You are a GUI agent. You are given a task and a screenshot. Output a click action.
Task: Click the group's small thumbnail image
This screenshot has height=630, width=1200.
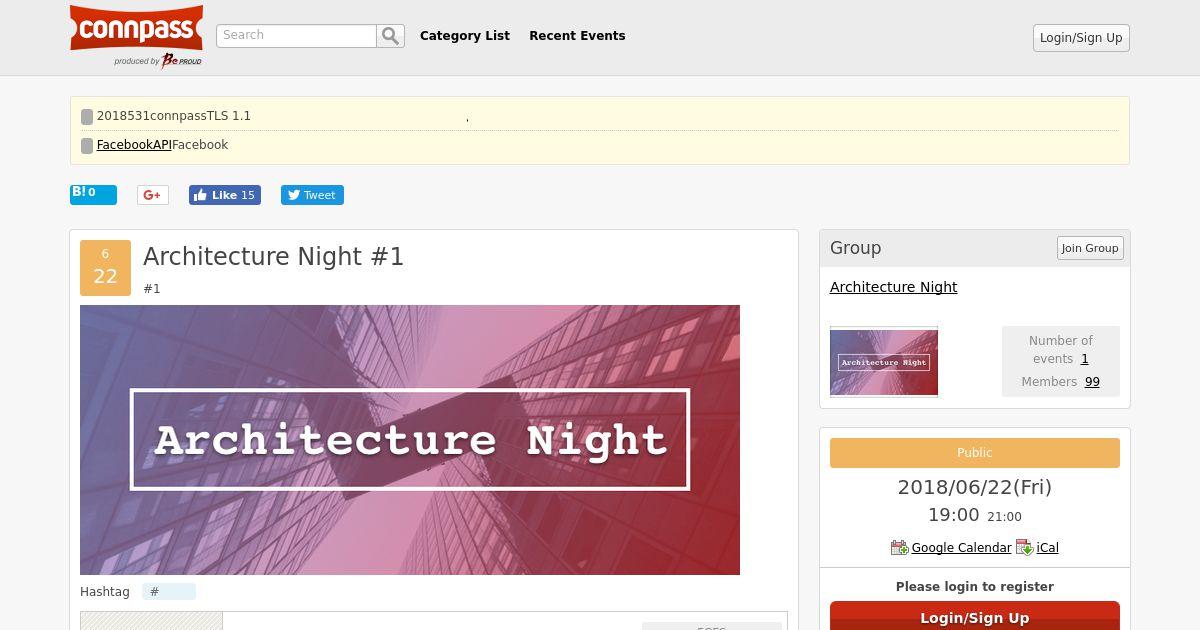pos(884,362)
